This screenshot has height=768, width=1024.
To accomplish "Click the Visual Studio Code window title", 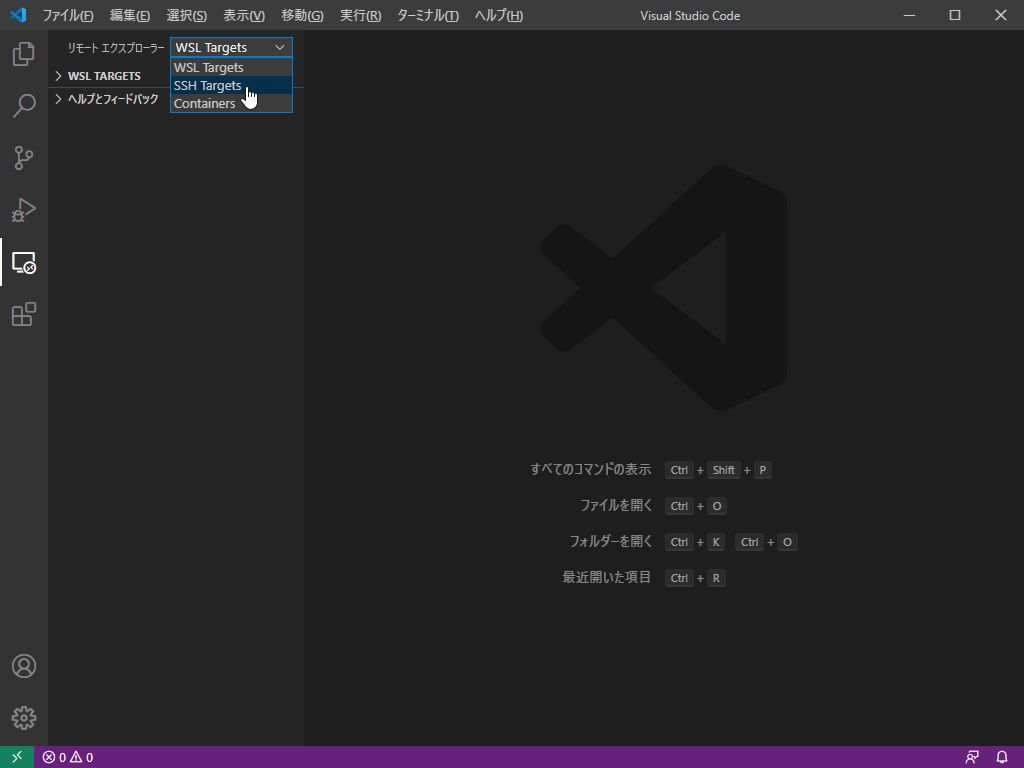I will (690, 16).
